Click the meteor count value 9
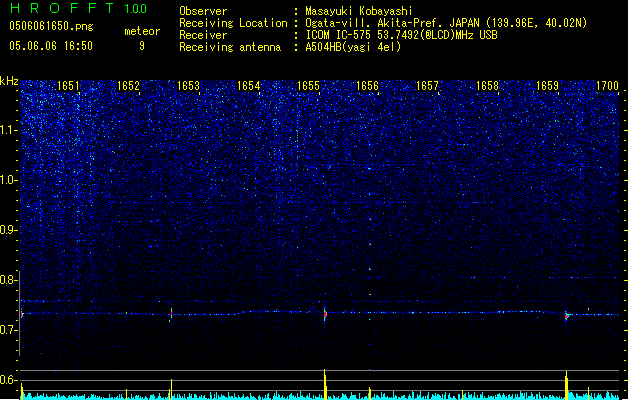The image size is (629, 400). pyautogui.click(x=142, y=46)
